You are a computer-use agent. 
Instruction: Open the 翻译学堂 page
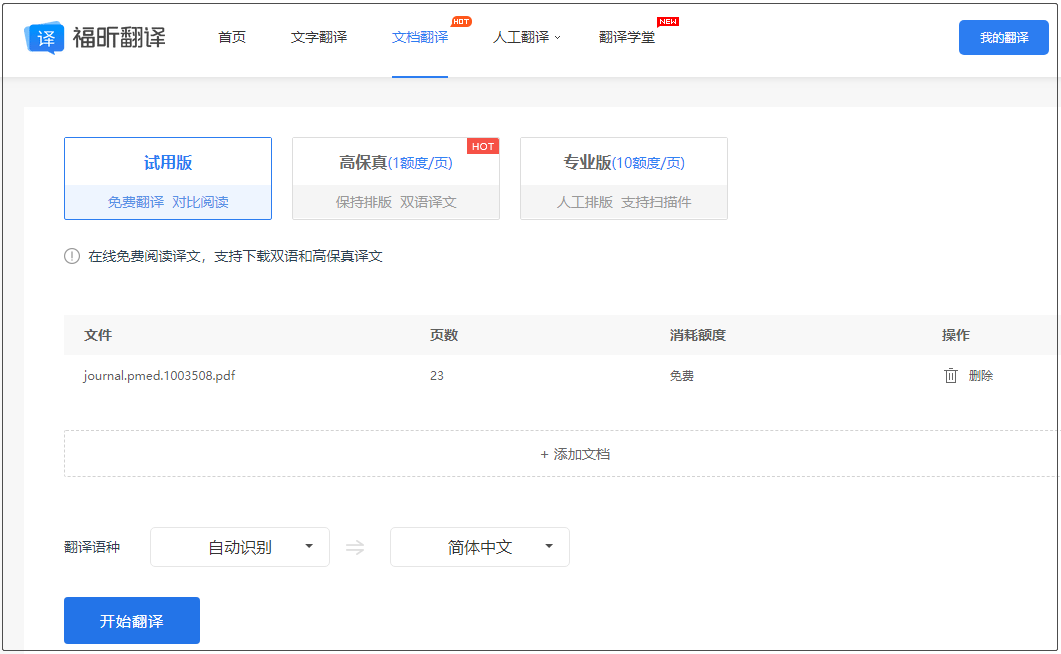(x=627, y=37)
